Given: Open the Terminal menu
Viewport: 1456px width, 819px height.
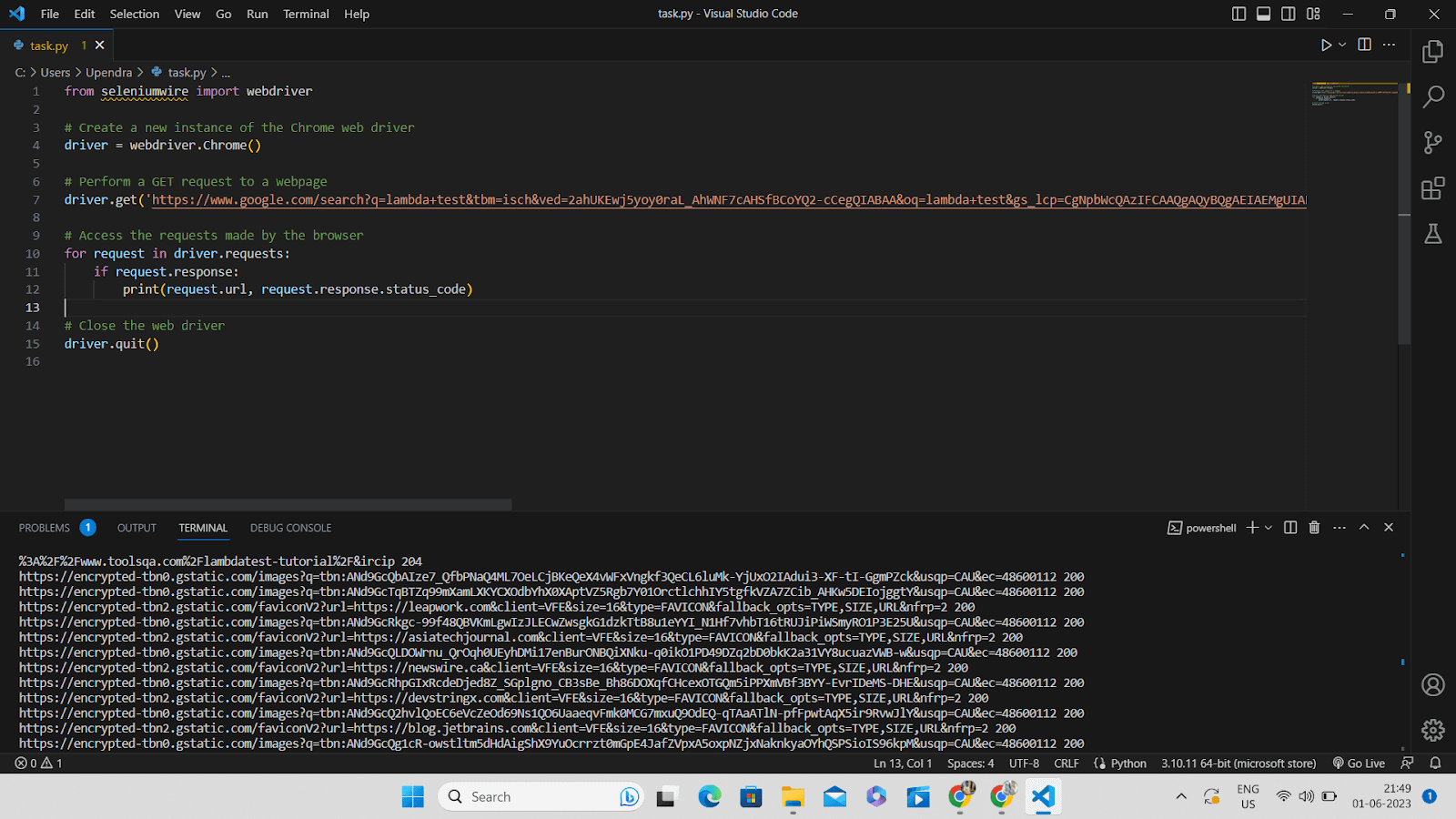Looking at the screenshot, I should [306, 14].
